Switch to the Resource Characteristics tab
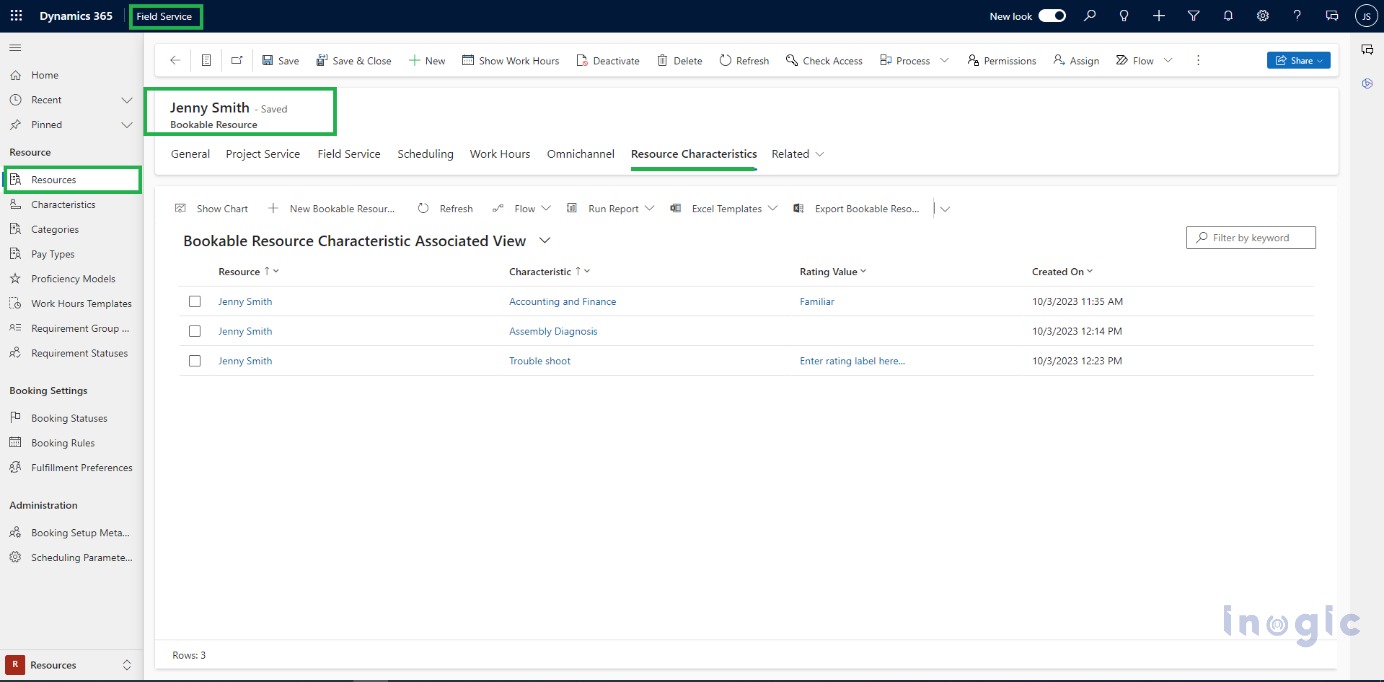The height and width of the screenshot is (682, 1384). point(692,154)
